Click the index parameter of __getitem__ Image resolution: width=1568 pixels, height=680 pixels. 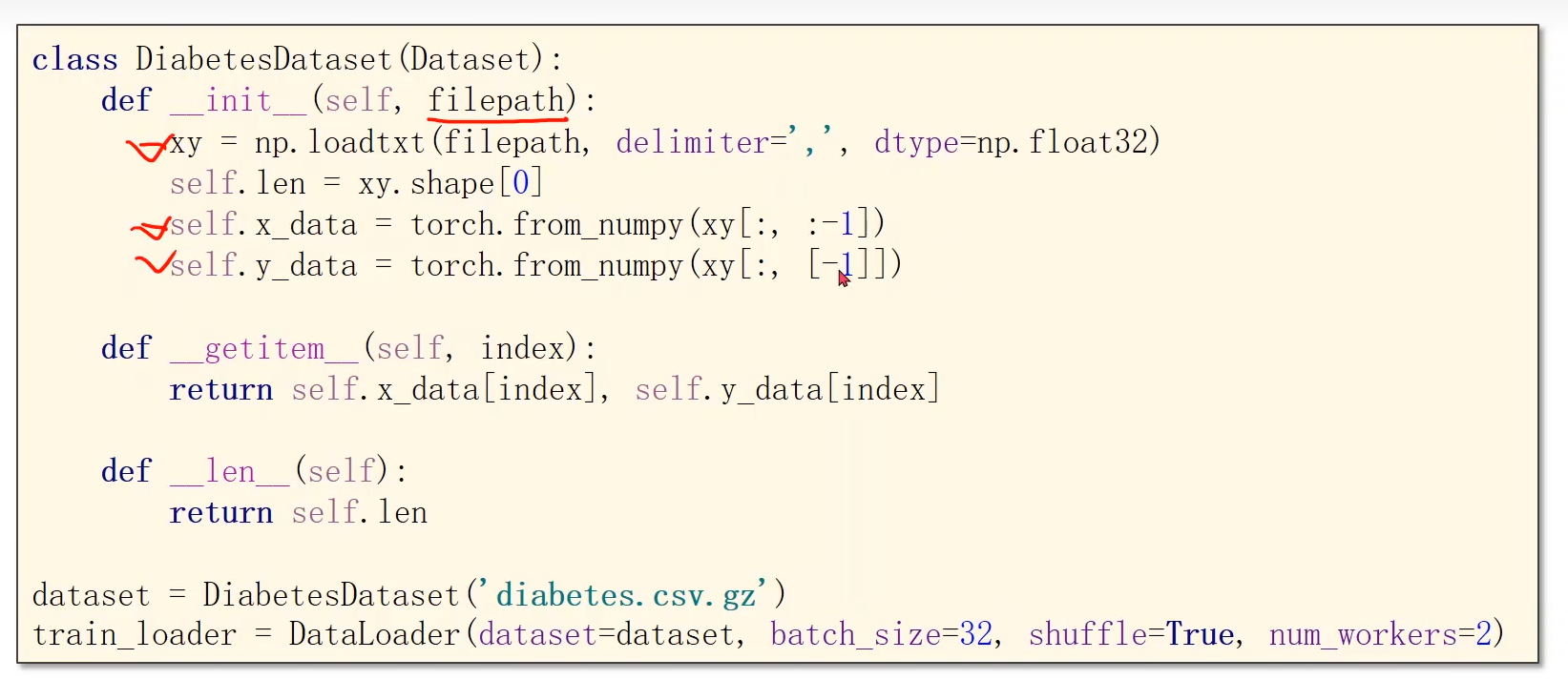pos(522,349)
